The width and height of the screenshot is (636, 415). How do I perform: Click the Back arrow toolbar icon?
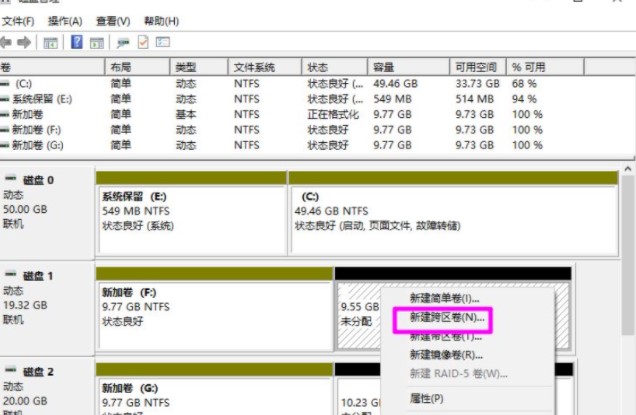pos(7,42)
